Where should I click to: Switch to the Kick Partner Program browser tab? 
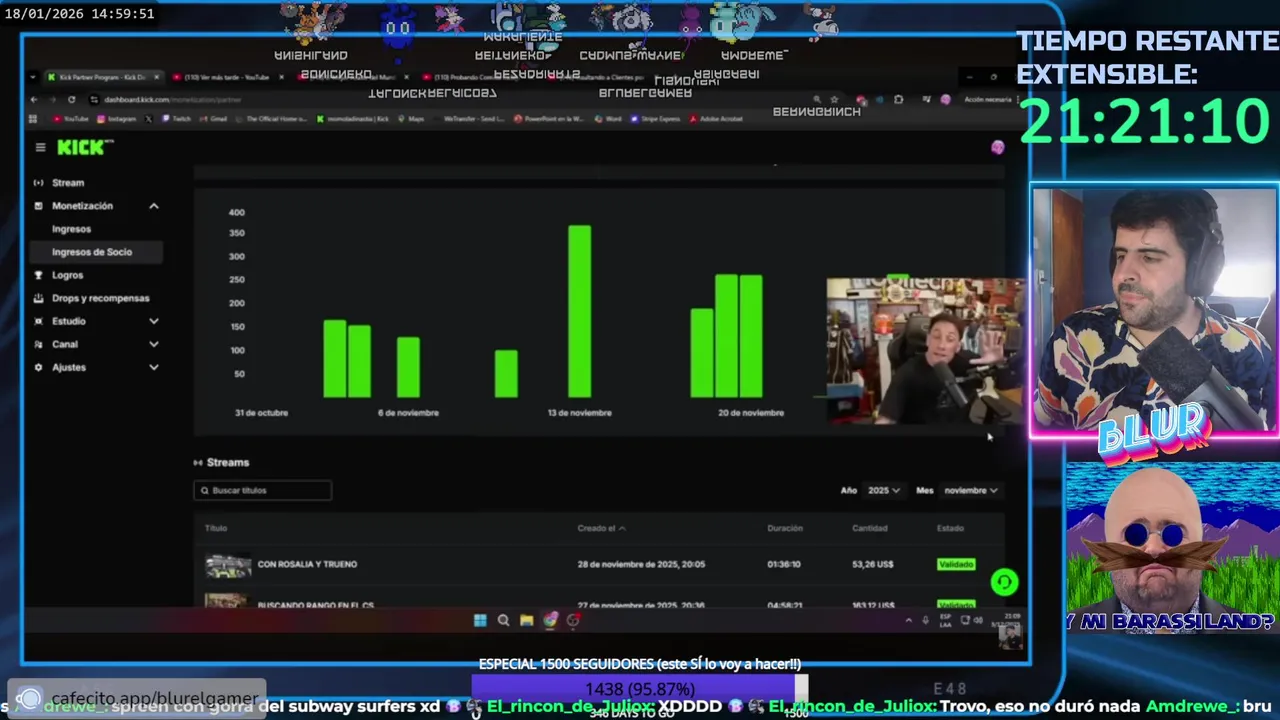click(103, 77)
